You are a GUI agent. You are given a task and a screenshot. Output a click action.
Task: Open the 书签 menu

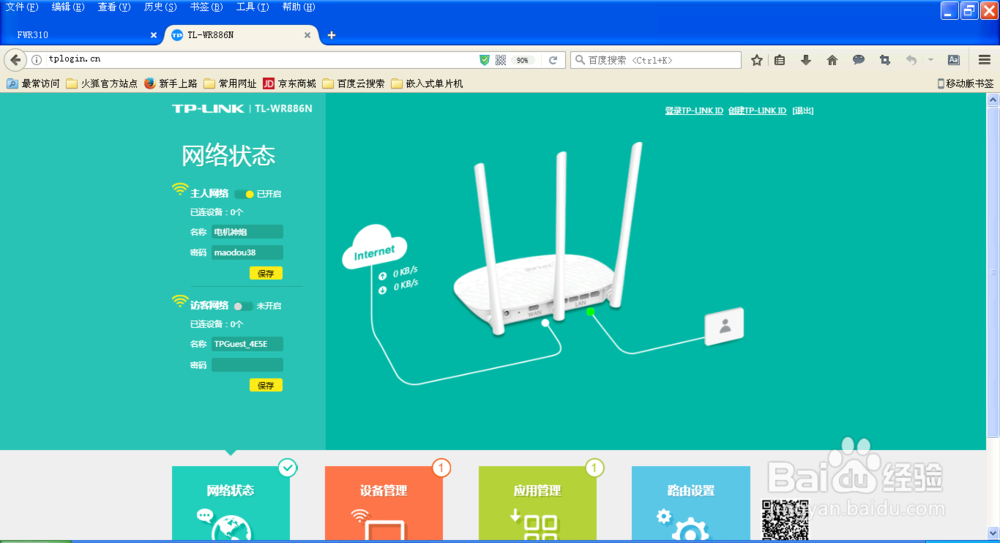(x=206, y=7)
